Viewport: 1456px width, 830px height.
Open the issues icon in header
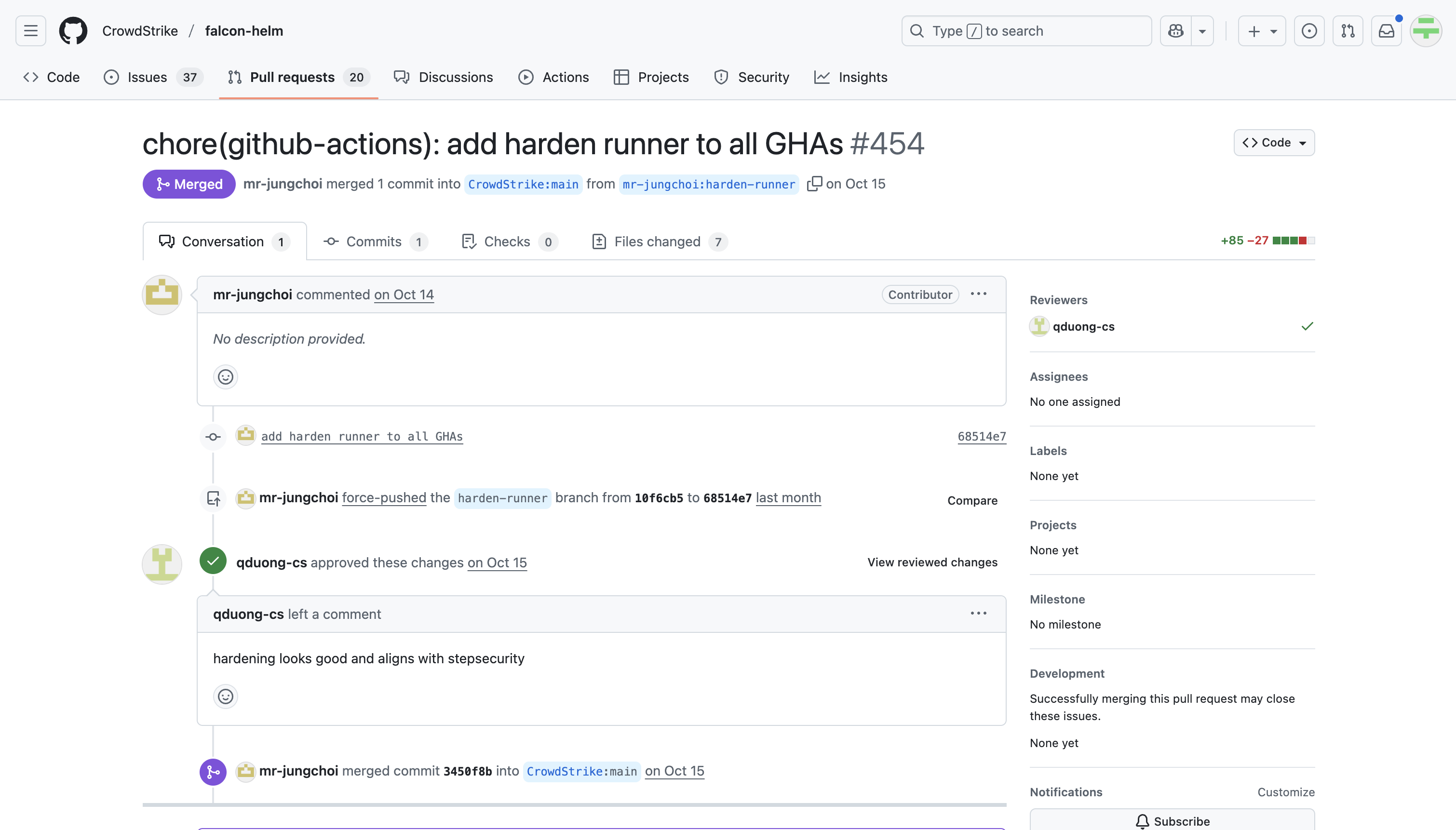(1309, 31)
